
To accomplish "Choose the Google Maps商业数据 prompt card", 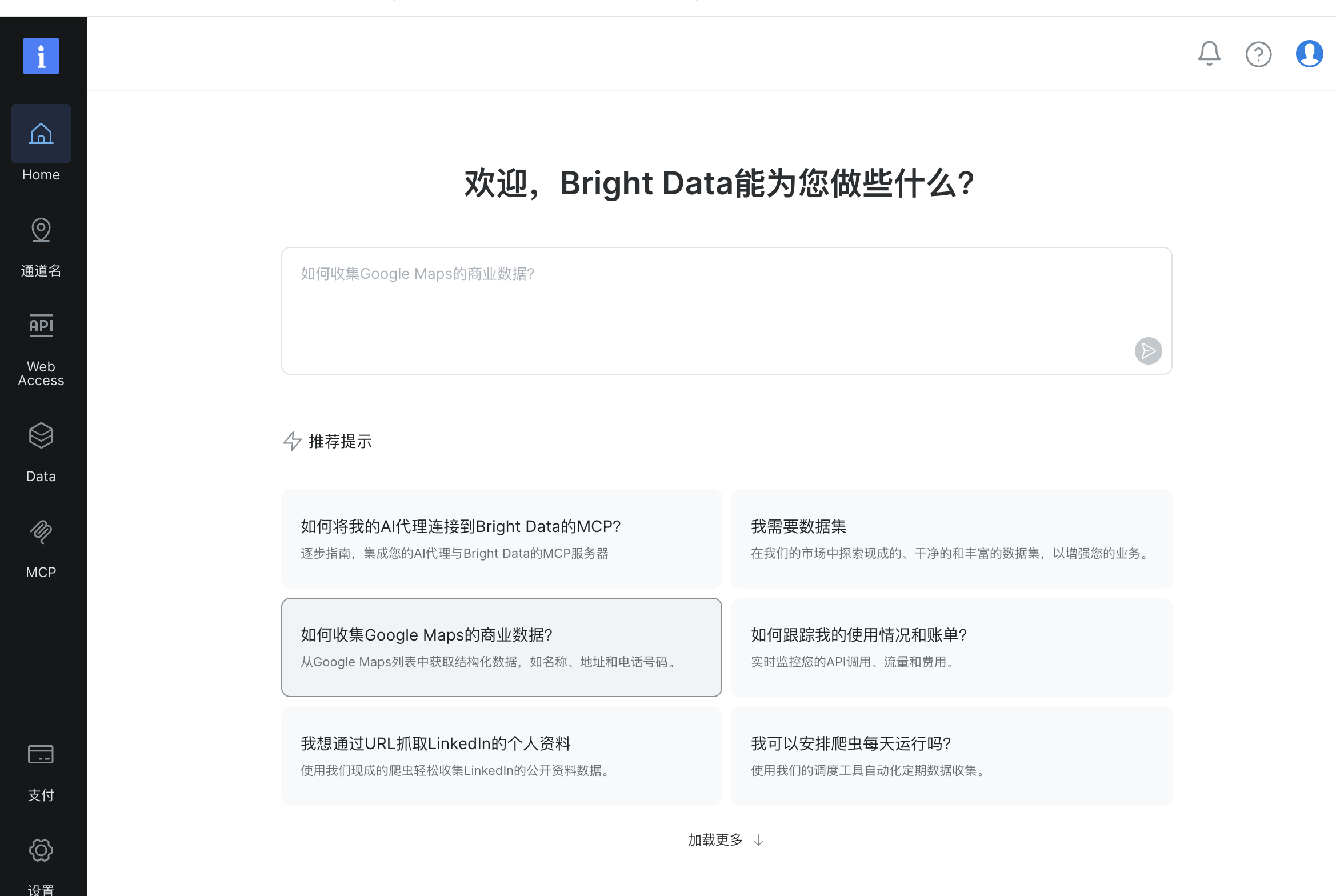I will pyautogui.click(x=501, y=647).
